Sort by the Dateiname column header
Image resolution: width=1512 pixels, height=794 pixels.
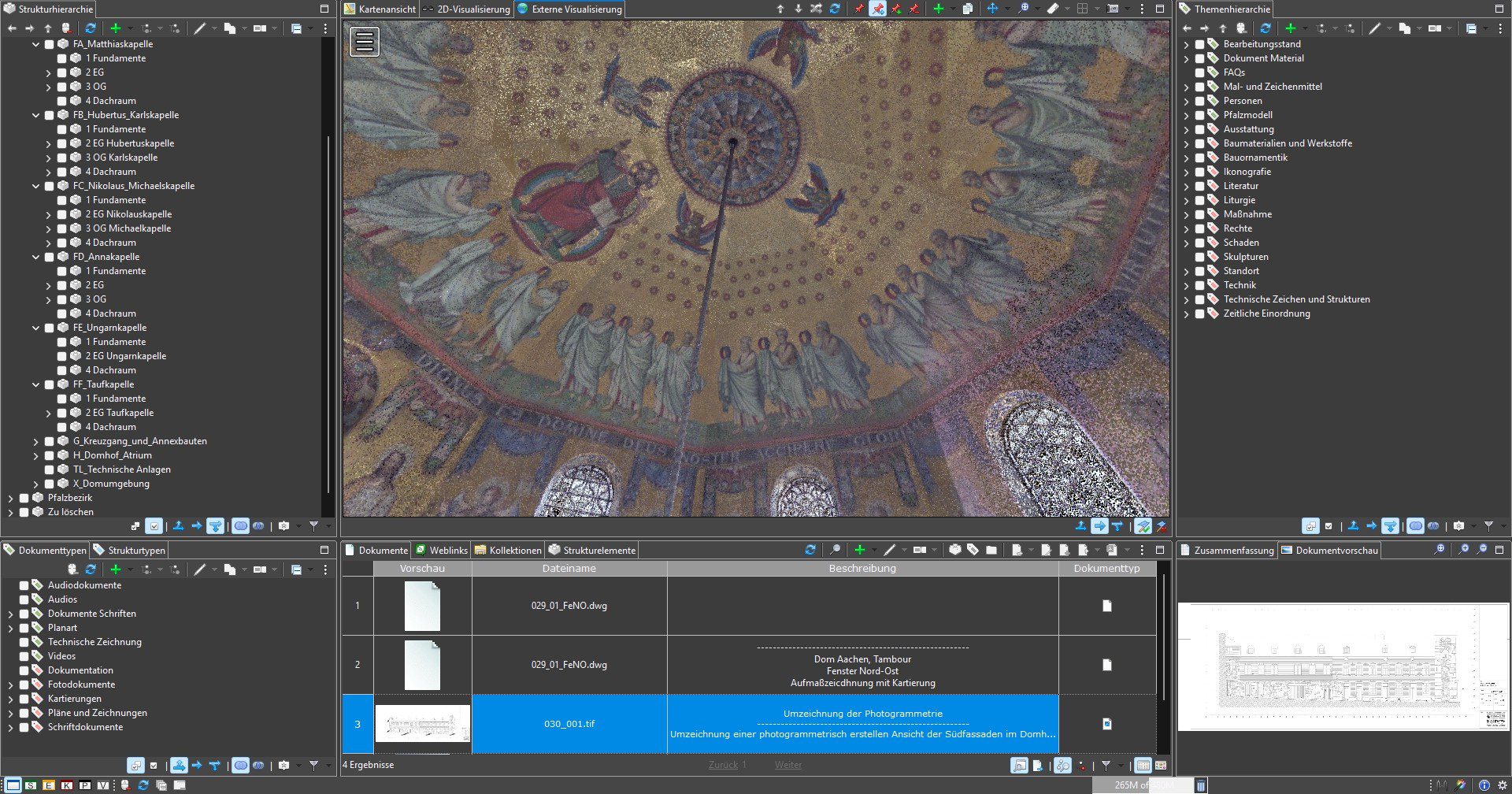(x=569, y=568)
